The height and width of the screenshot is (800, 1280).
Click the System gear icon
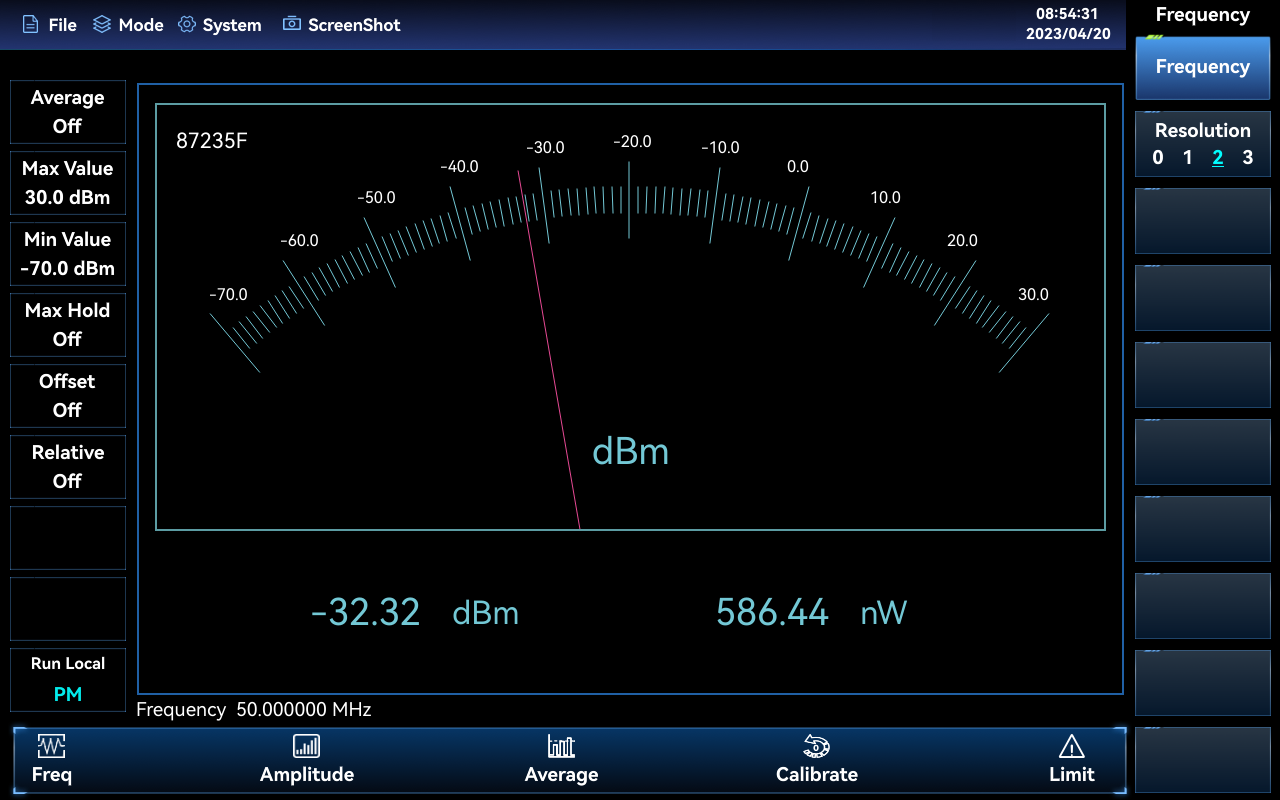(187, 25)
